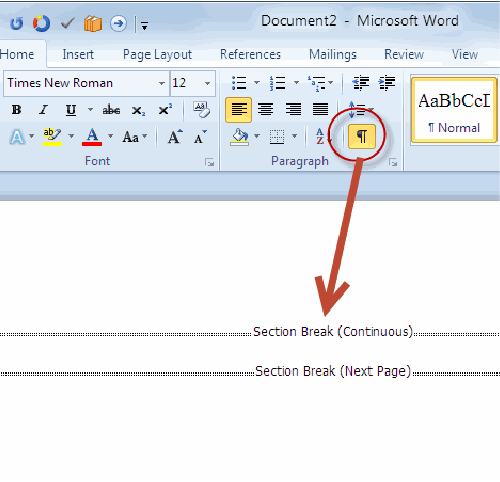This screenshot has width=500, height=482.
Task: Select Align Text Left
Action: (238, 110)
